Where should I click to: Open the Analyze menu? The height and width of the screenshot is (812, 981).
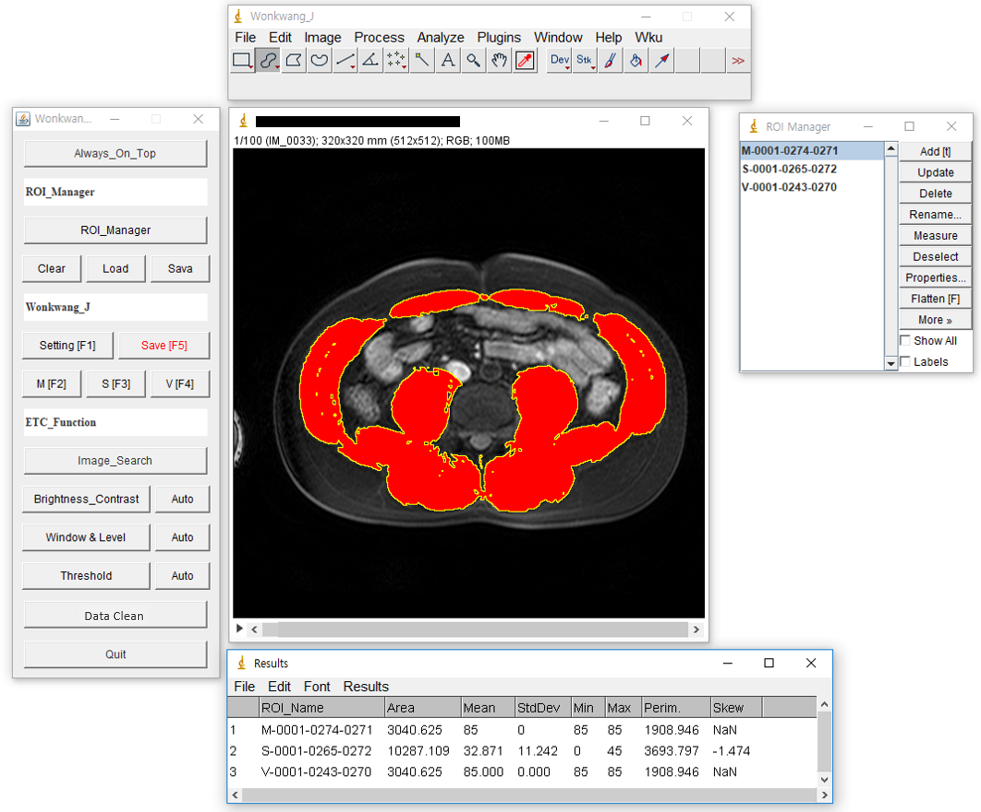pos(440,37)
